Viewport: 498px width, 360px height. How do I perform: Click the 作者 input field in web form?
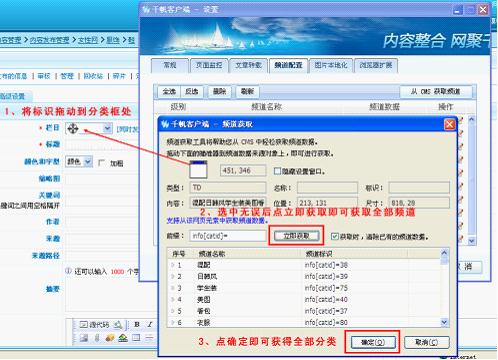[x=102, y=221]
